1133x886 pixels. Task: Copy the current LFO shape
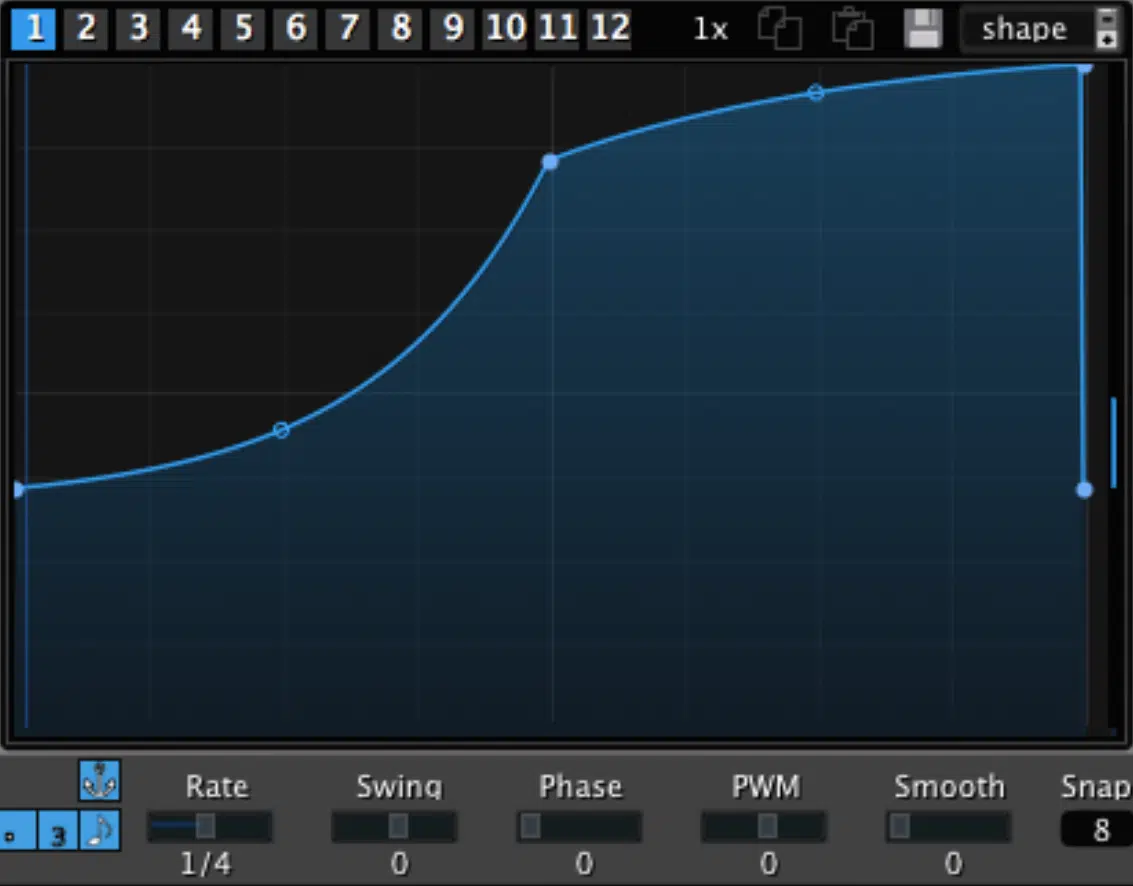tap(780, 29)
